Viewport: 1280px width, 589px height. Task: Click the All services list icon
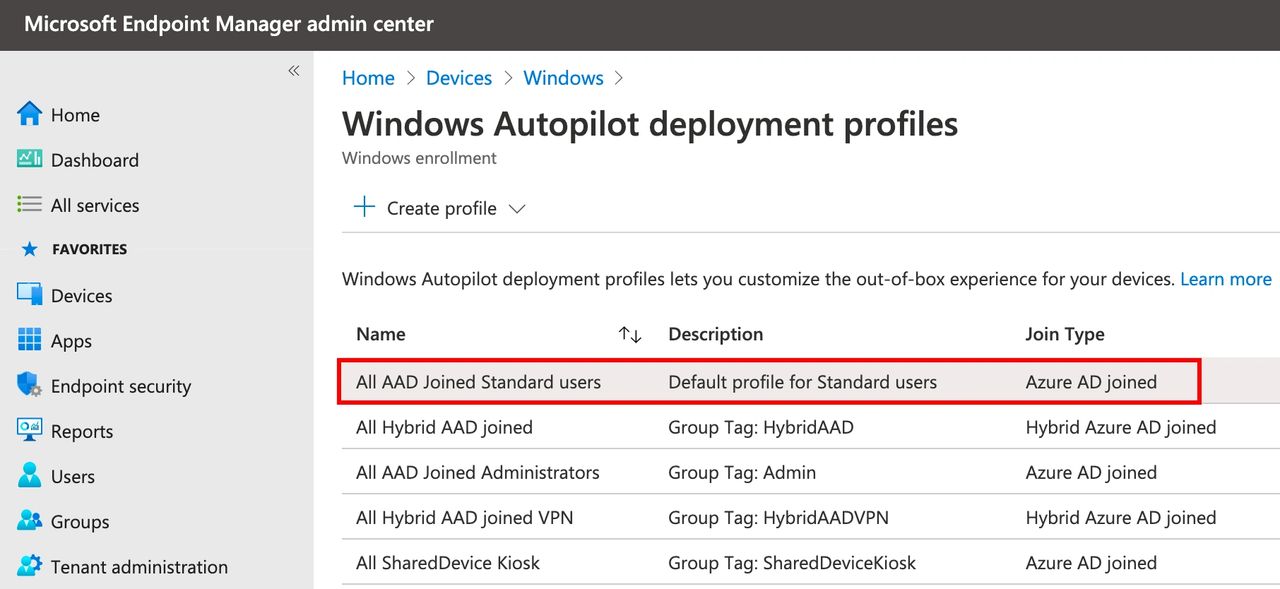click(30, 204)
